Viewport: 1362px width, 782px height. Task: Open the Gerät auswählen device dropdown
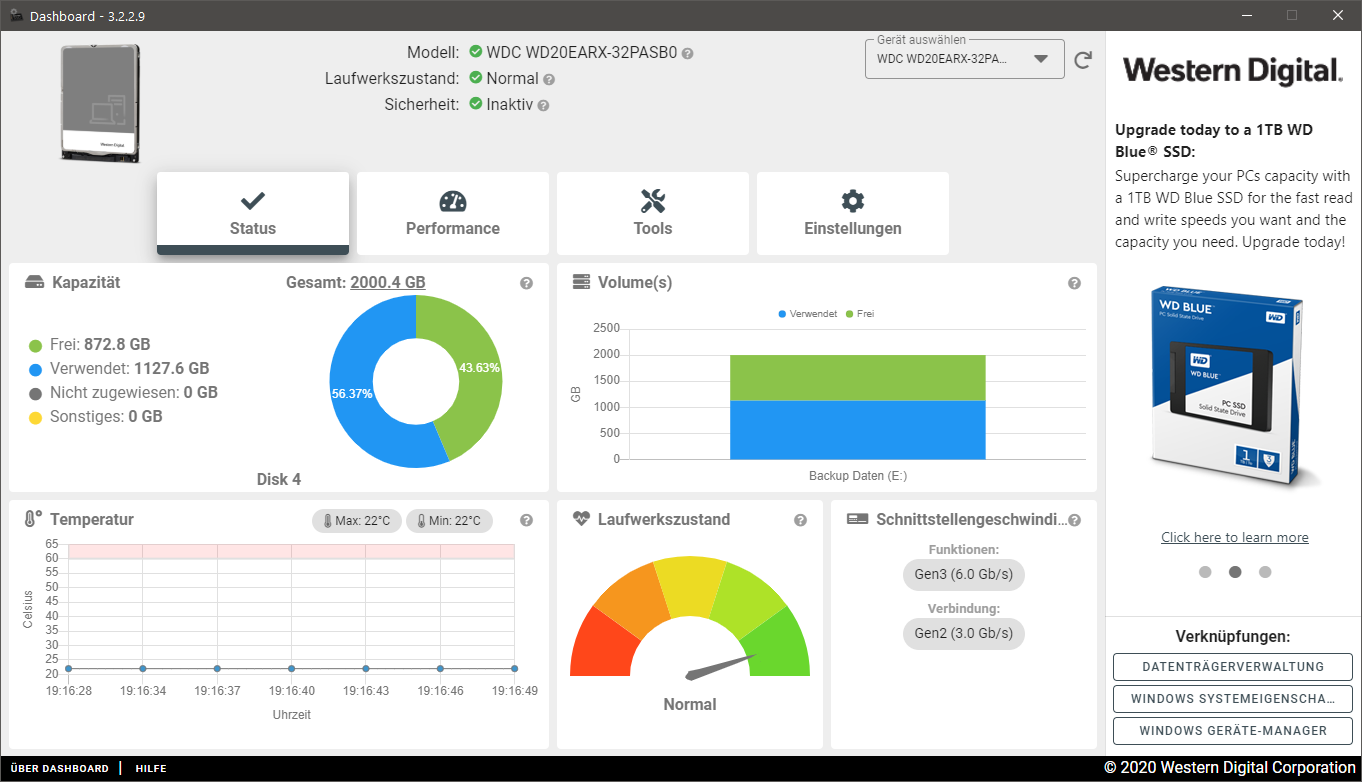[x=964, y=59]
